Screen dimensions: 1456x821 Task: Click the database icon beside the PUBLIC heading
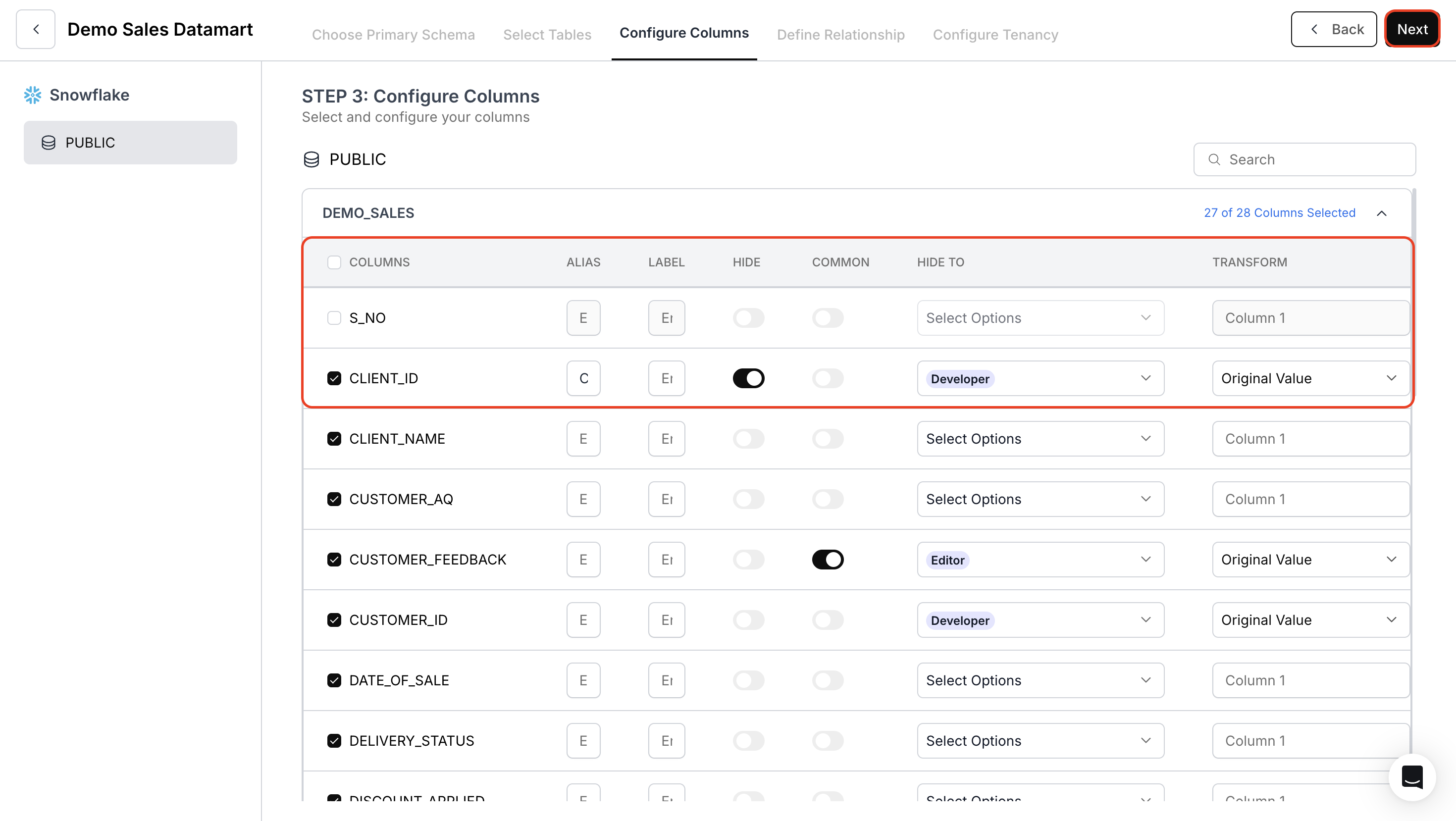point(312,159)
